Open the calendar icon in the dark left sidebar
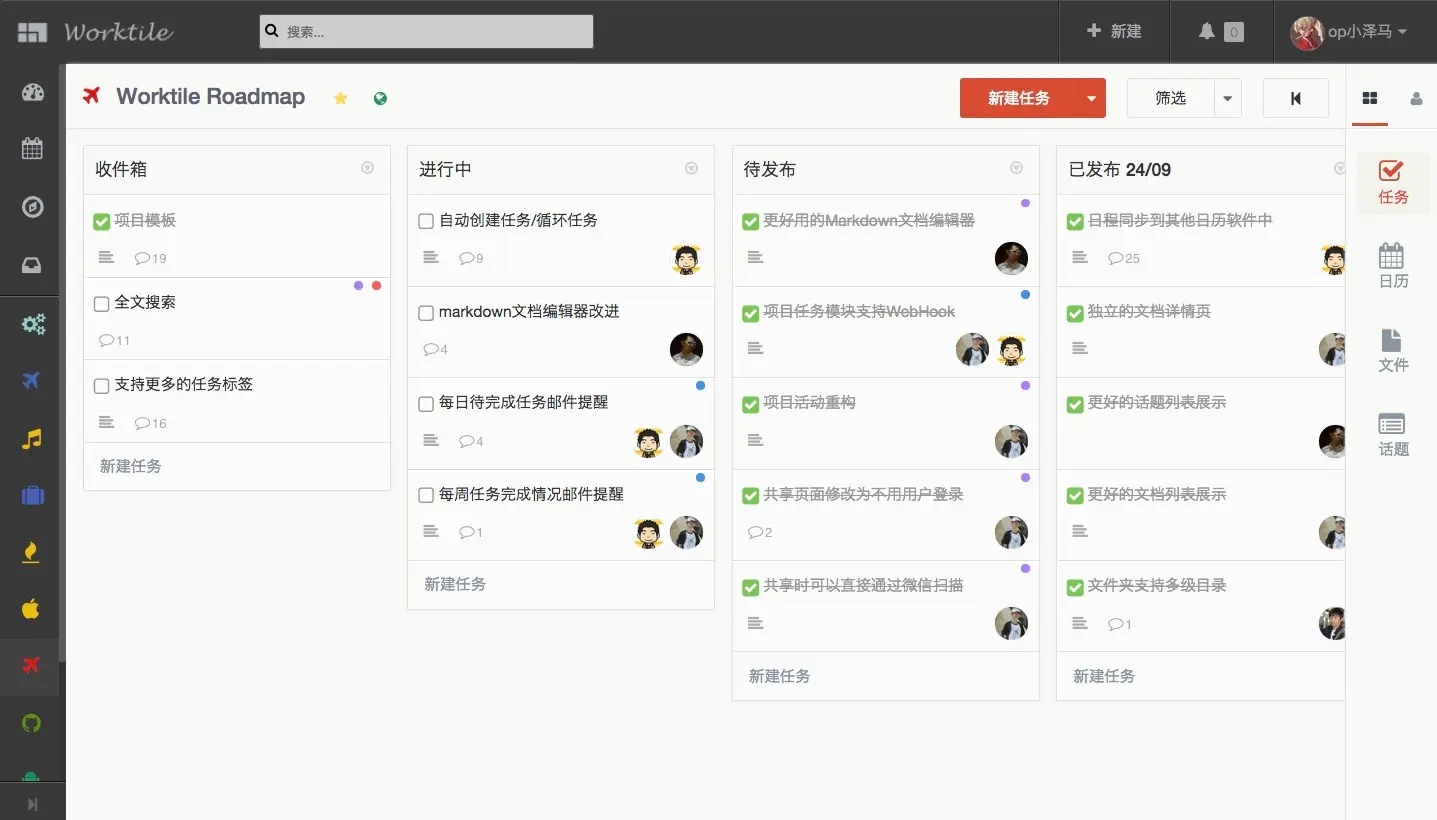This screenshot has height=820, width=1437. coord(32,149)
